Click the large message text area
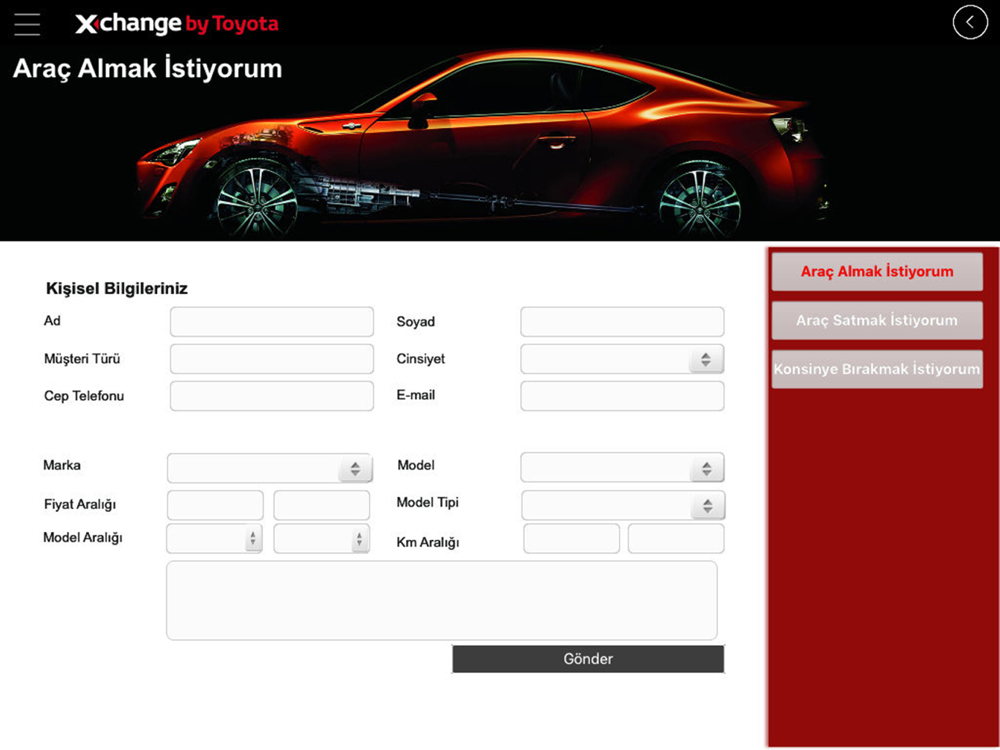The image size is (1000, 750). pos(441,600)
